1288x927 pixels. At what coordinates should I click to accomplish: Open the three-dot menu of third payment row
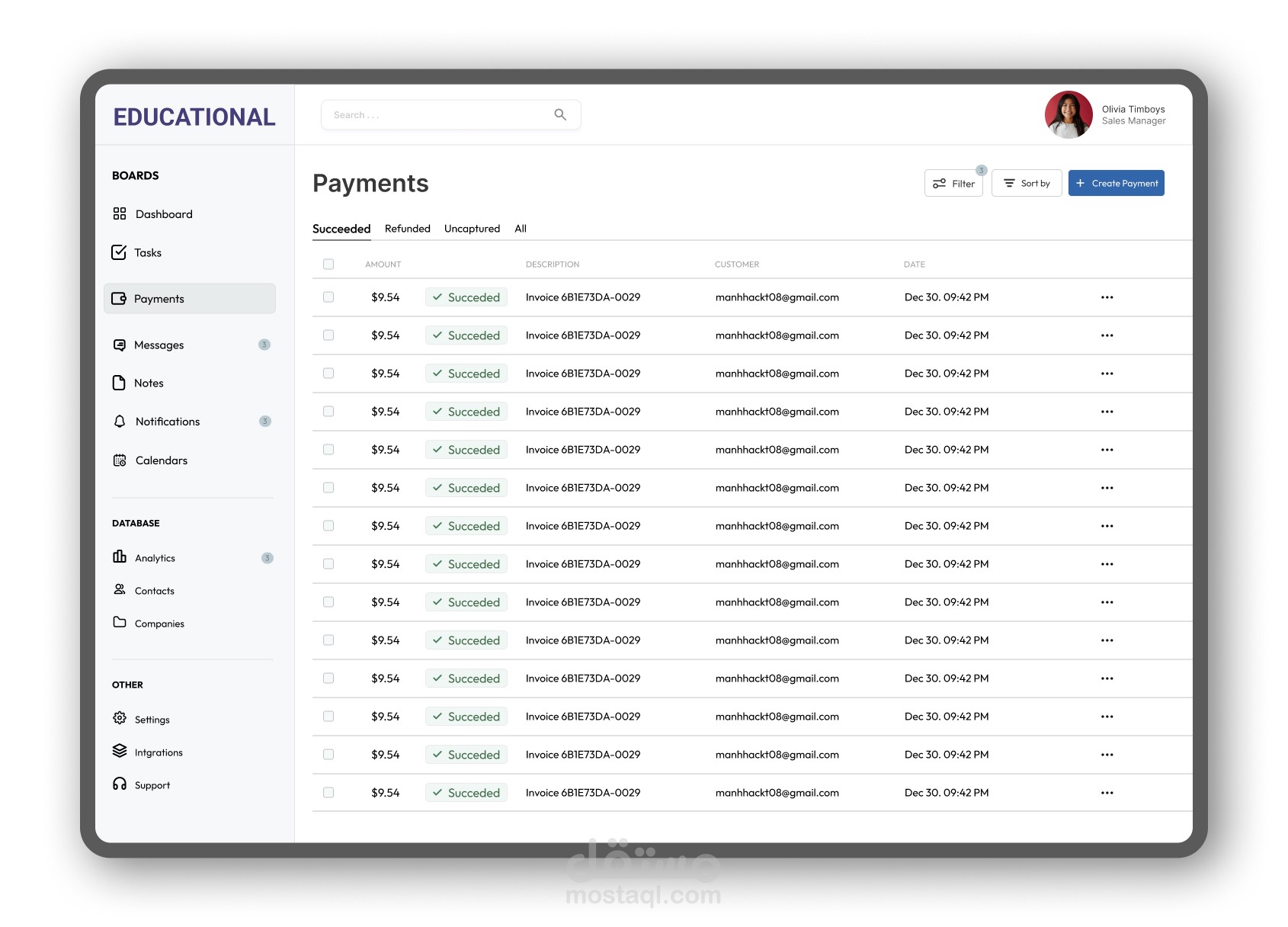(1107, 374)
